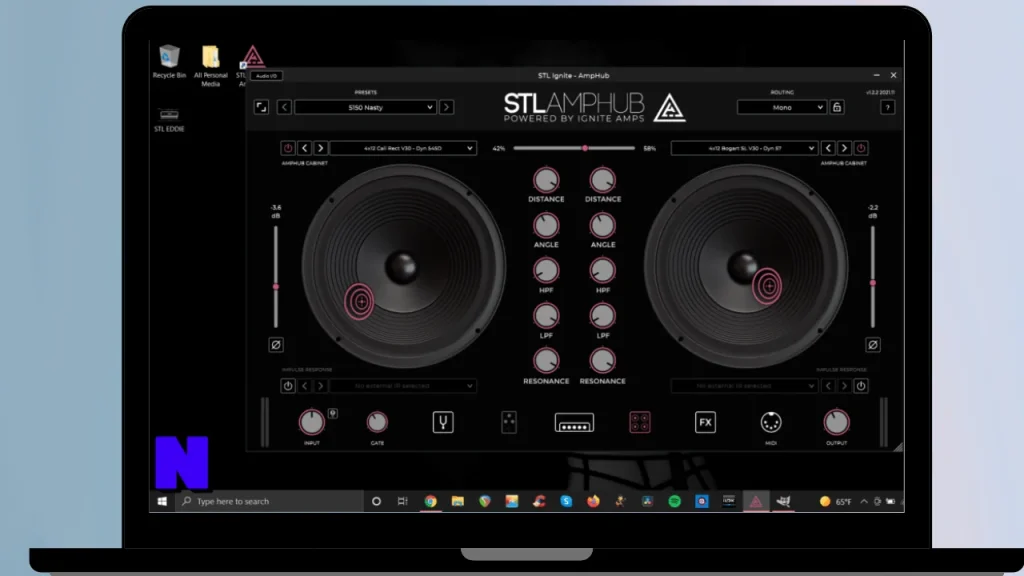Toggle left Impulse Response power
1024x576 pixels.
coord(287,386)
